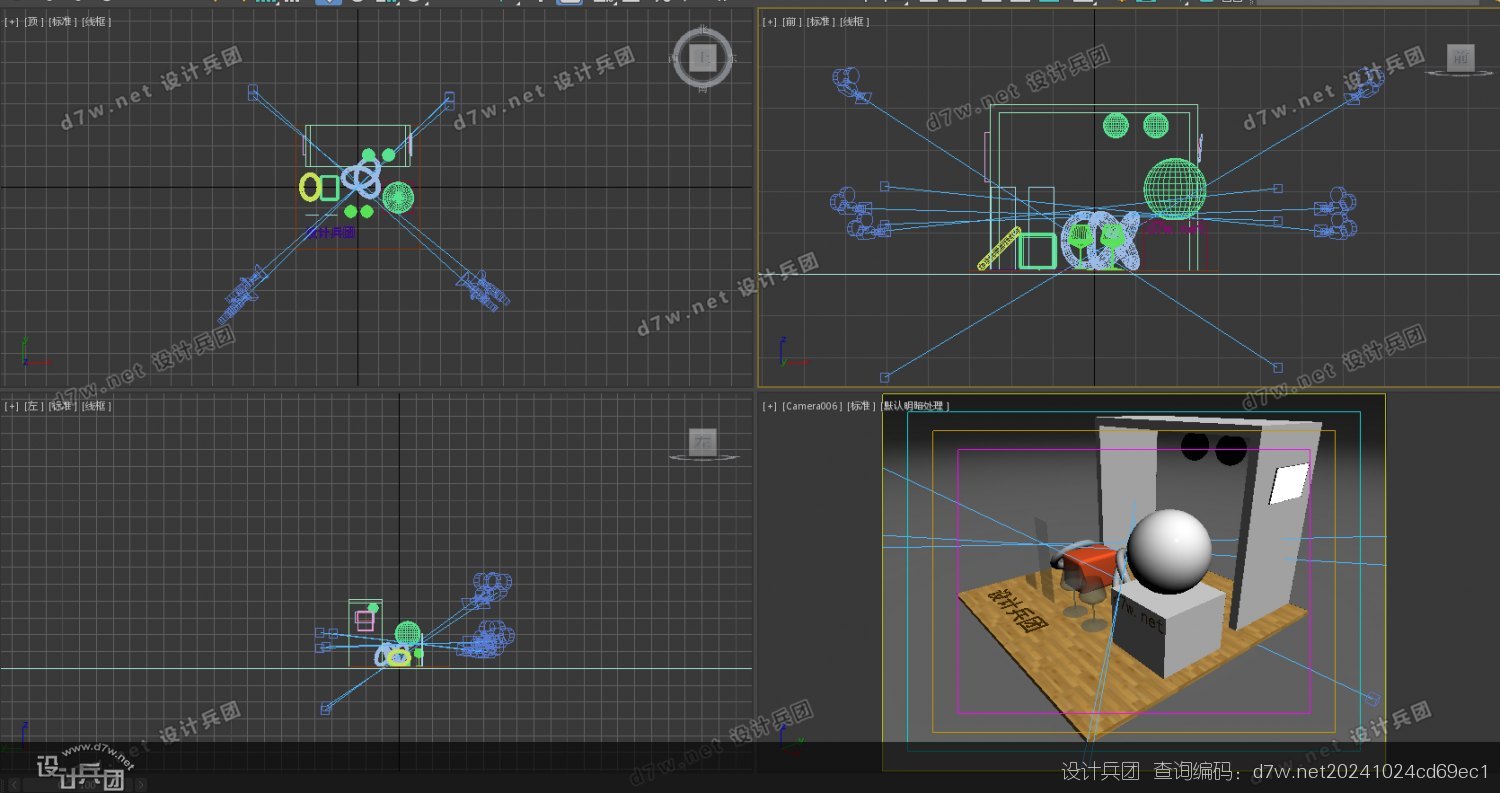The height and width of the screenshot is (793, 1500).
Task: Open the 线框 shading menu in 顶 viewport
Action: click(x=96, y=21)
